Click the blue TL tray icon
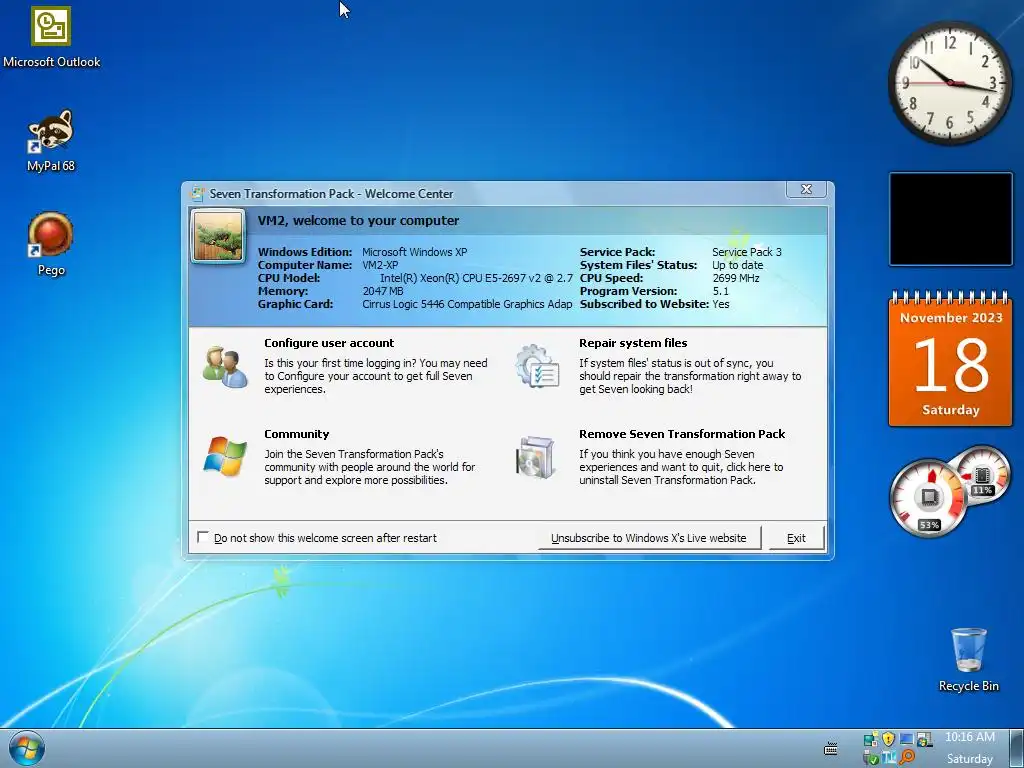Viewport: 1024px width, 768px height. coord(889,758)
